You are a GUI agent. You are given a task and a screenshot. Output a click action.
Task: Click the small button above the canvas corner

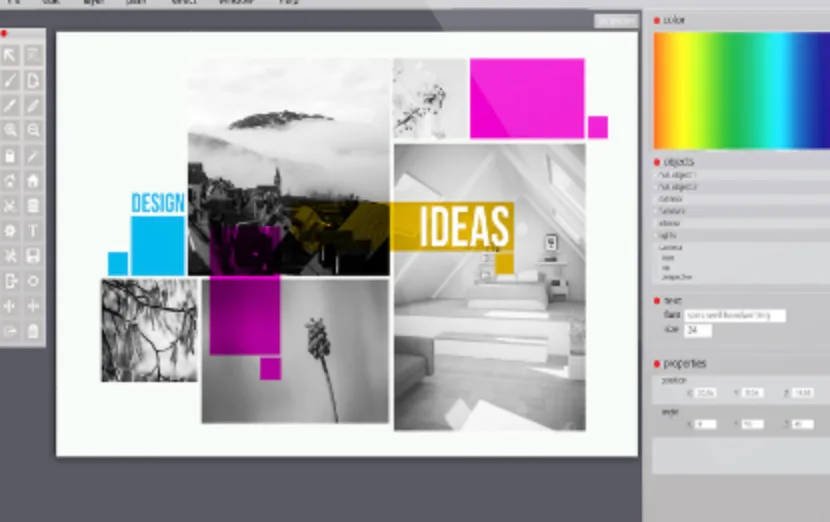[x=616, y=21]
